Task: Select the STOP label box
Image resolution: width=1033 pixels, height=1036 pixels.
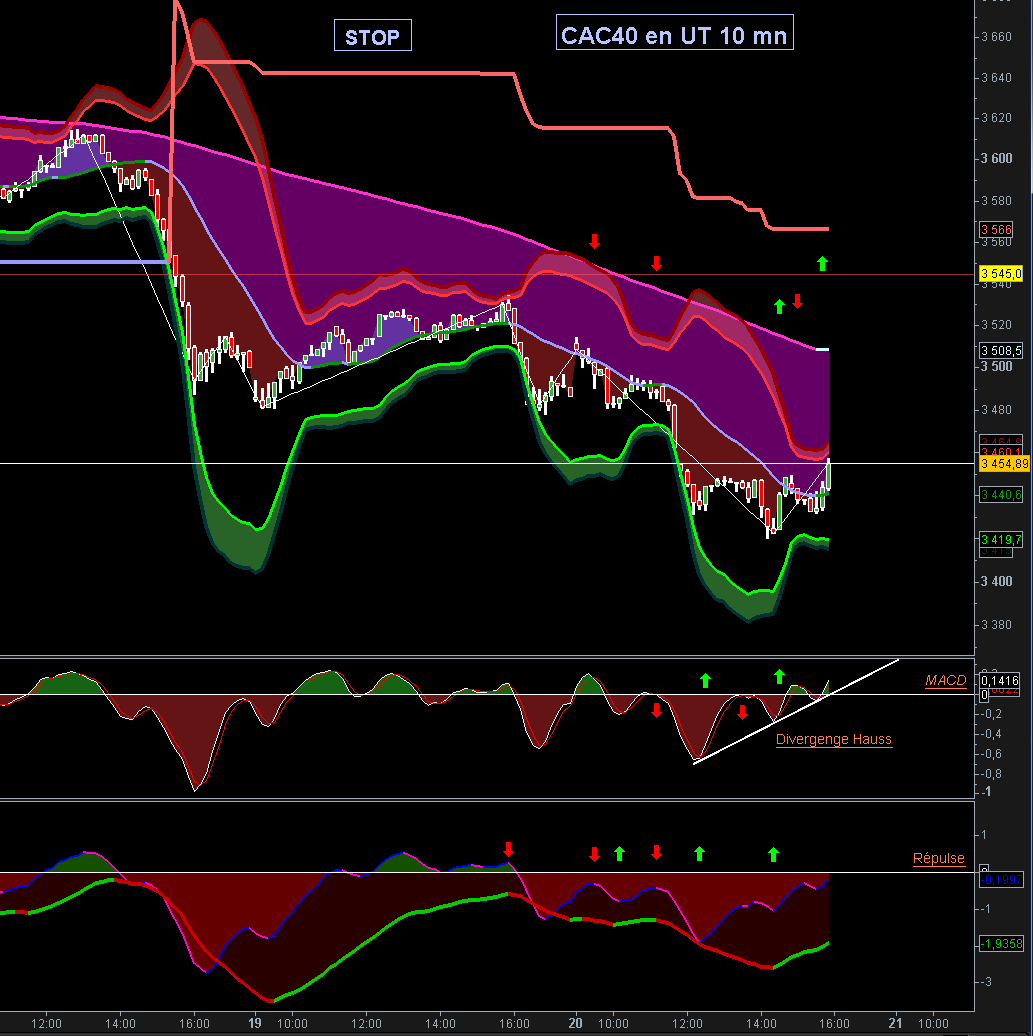Action: (x=373, y=36)
